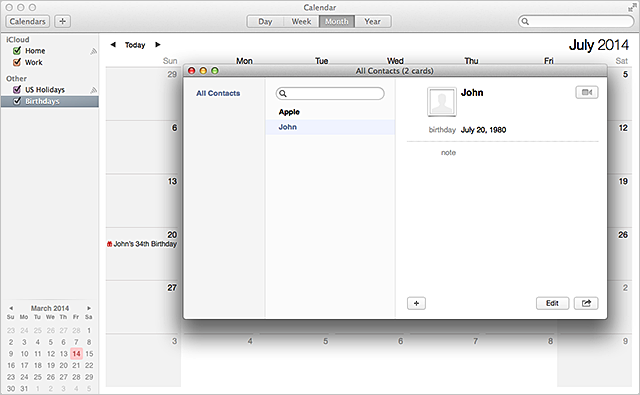Image resolution: width=640 pixels, height=395 pixels.
Task: Go to next month in mini calendar
Action: pyautogui.click(x=89, y=308)
